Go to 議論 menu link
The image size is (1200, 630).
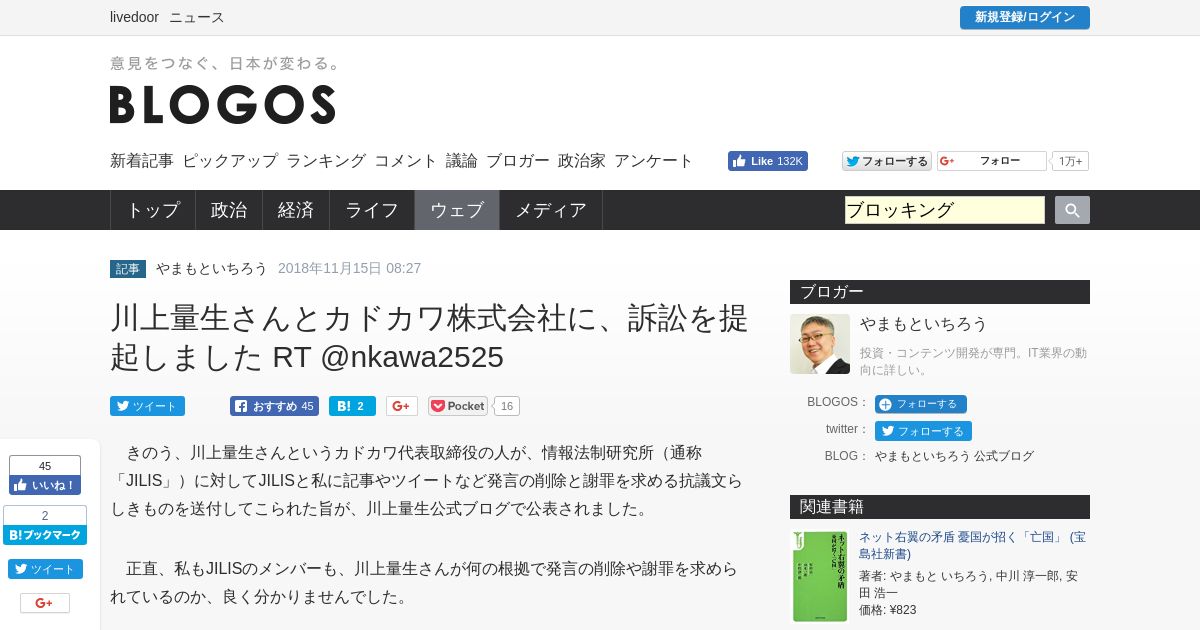pyautogui.click(x=462, y=160)
